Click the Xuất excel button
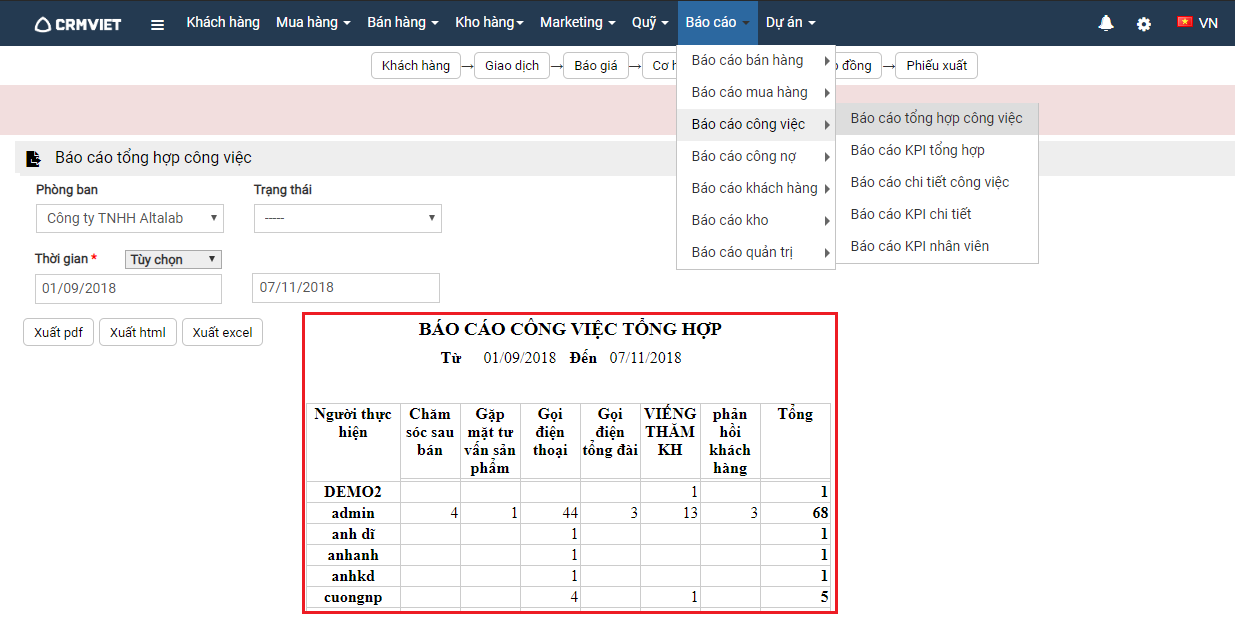This screenshot has height=622, width=1235. (x=222, y=333)
